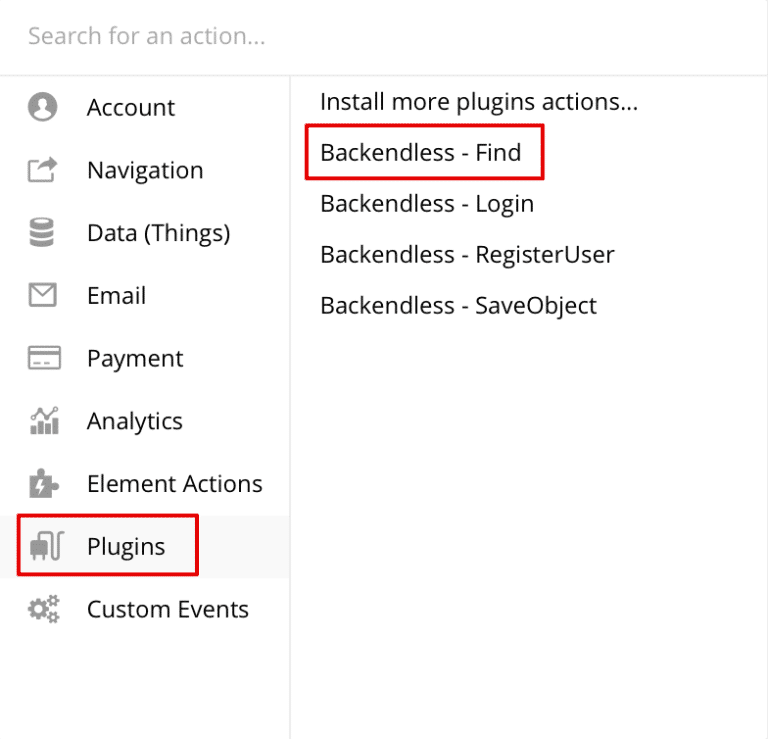Click the Plugins plug icon
This screenshot has width=768, height=739.
tap(47, 546)
